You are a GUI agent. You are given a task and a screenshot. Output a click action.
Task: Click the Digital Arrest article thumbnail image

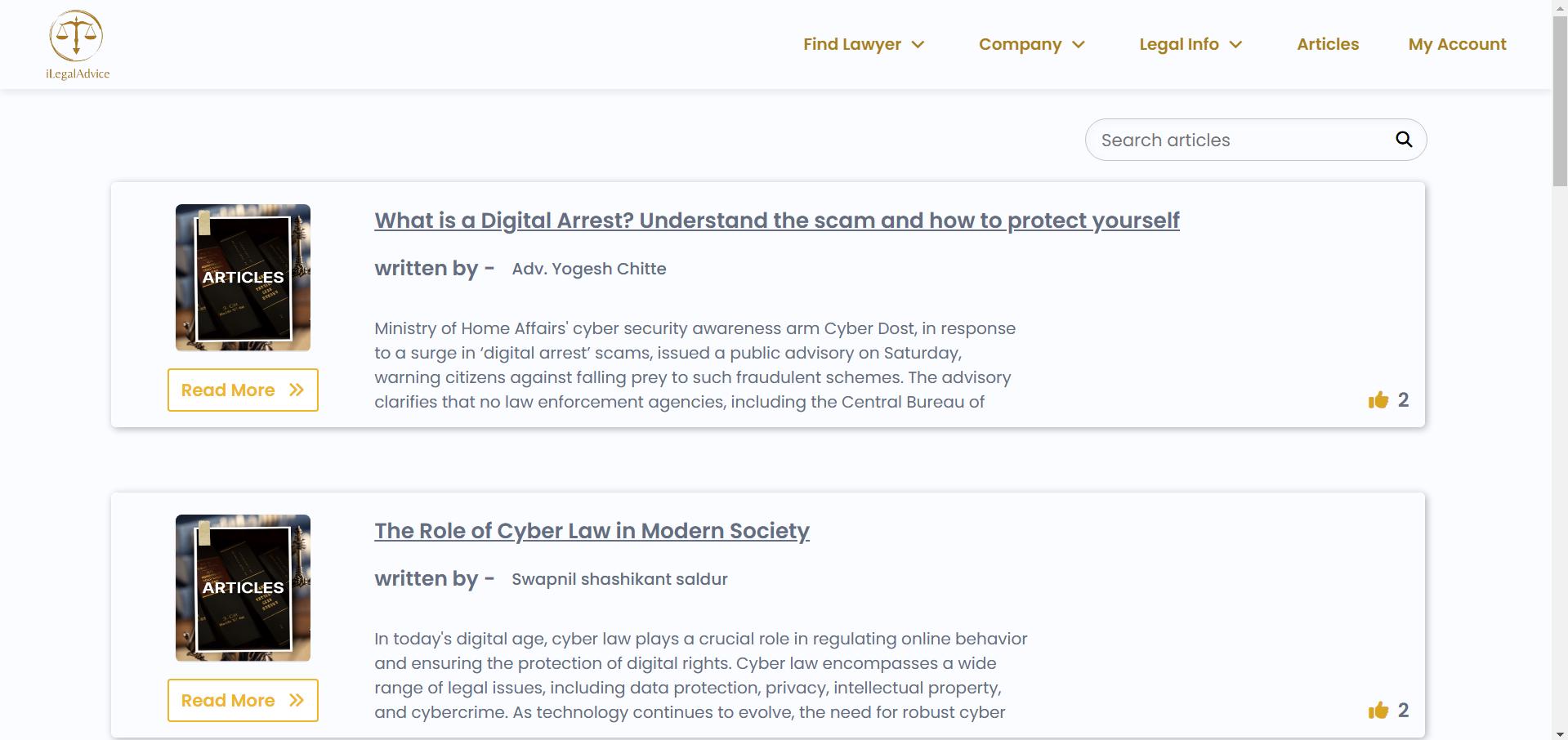(243, 278)
